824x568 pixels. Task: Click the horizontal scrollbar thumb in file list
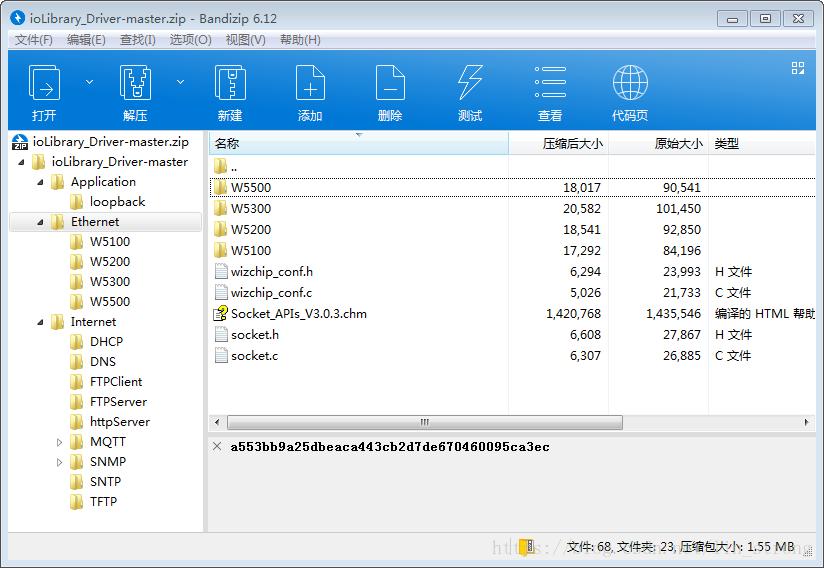pyautogui.click(x=425, y=422)
